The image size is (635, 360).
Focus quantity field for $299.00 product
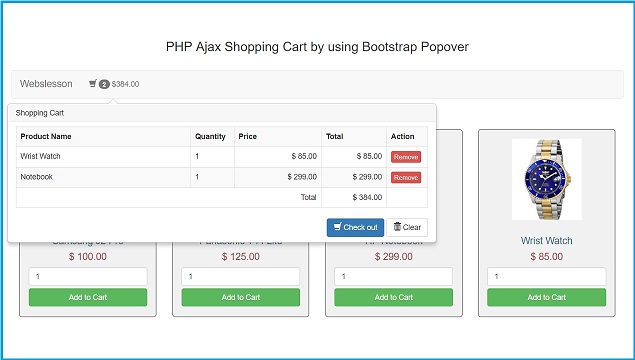point(394,277)
